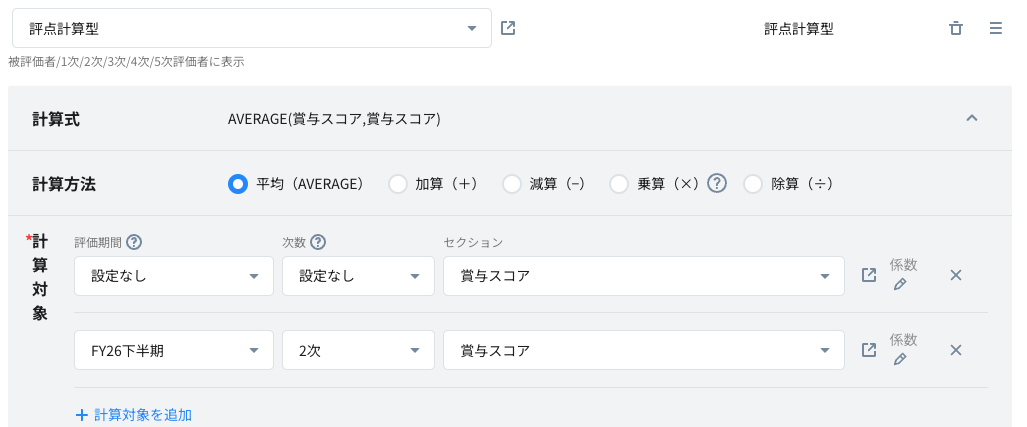This screenshot has width=1027, height=427.
Task: Click help icon beside 評価期間 label
Action: [134, 242]
